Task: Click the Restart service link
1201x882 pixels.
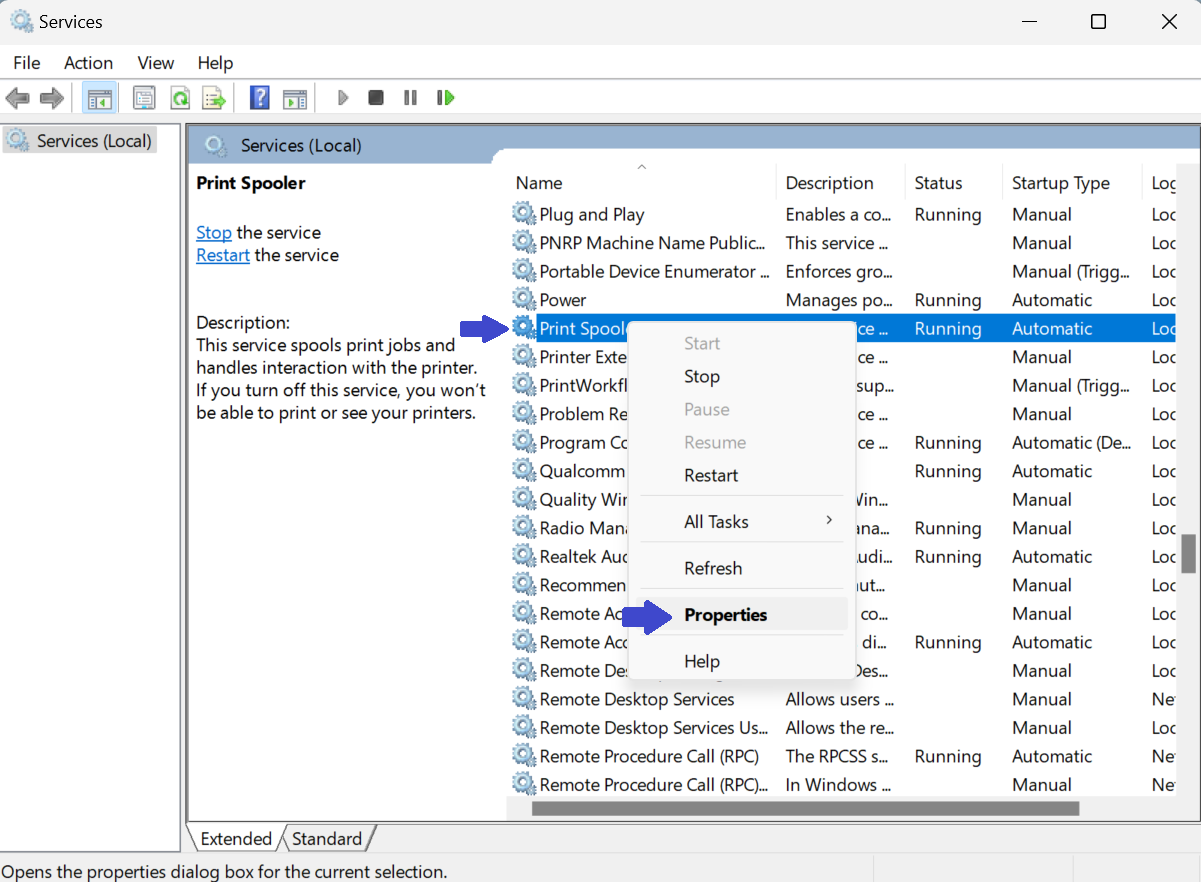Action: coord(222,255)
